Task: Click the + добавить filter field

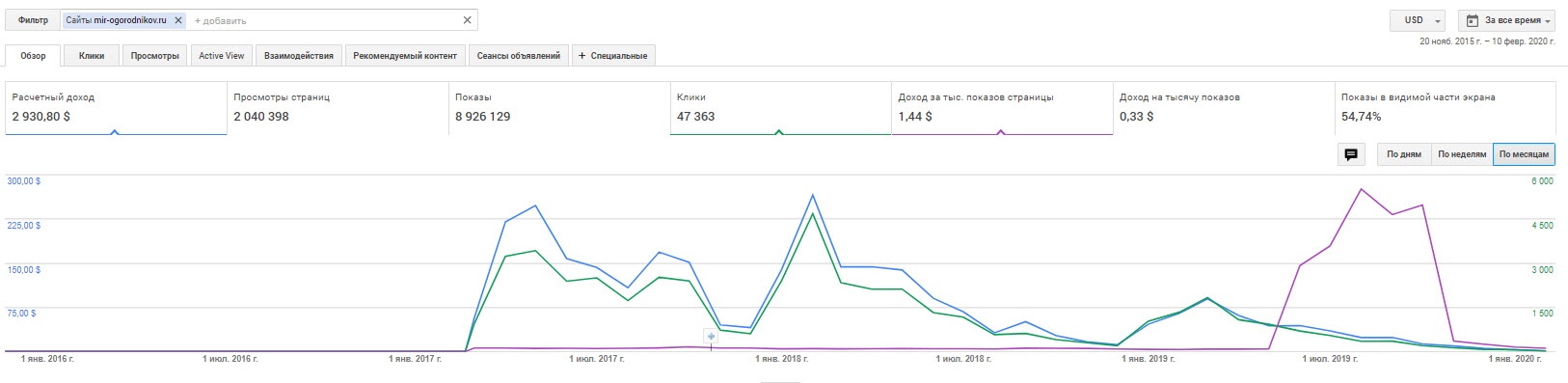Action: click(221, 20)
